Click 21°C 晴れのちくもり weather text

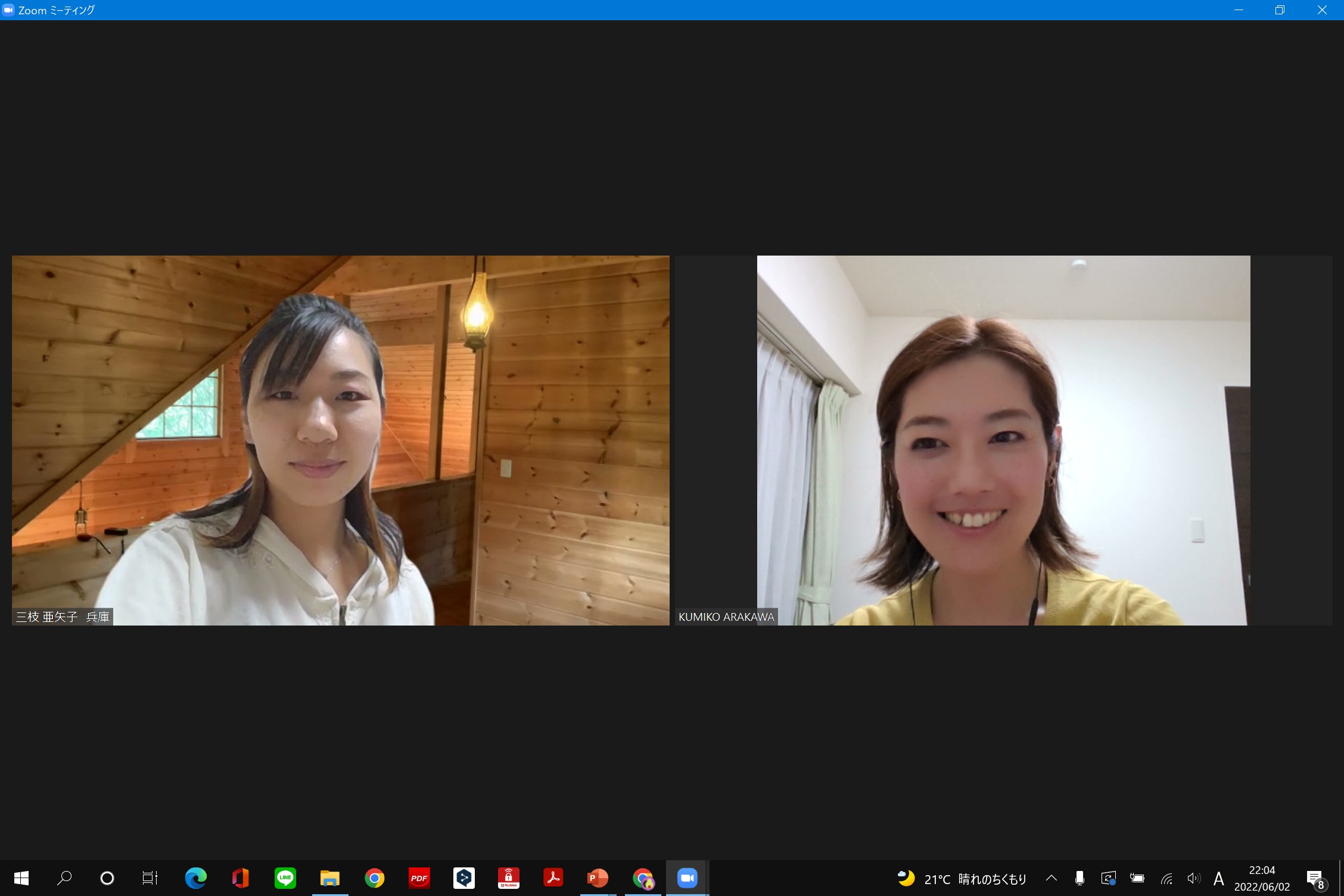tap(975, 879)
